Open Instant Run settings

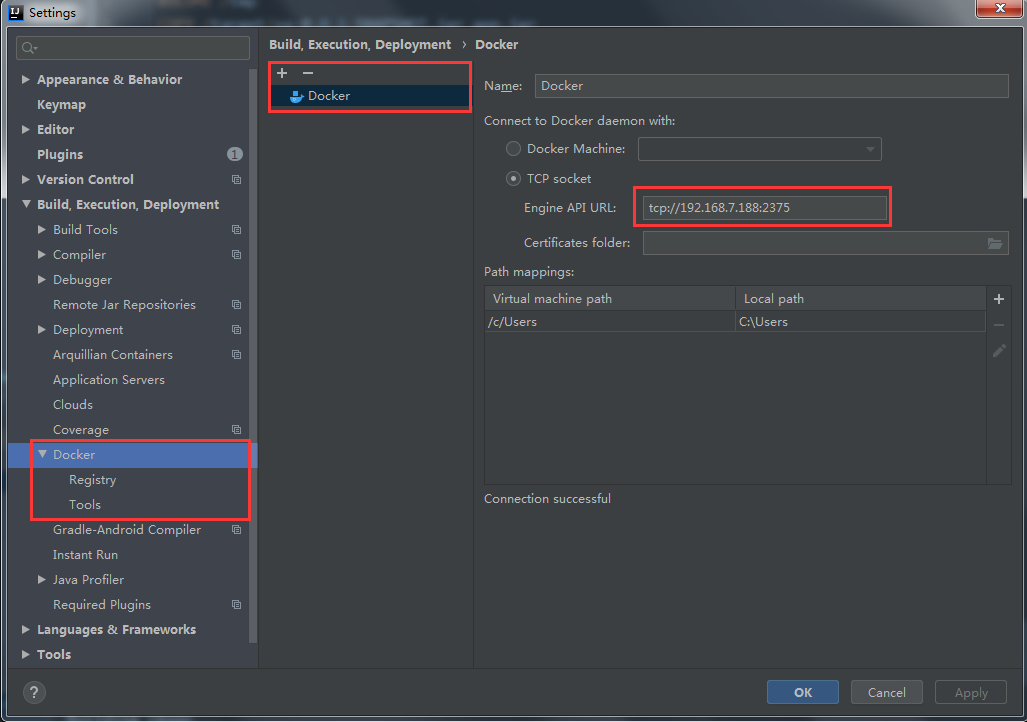85,555
